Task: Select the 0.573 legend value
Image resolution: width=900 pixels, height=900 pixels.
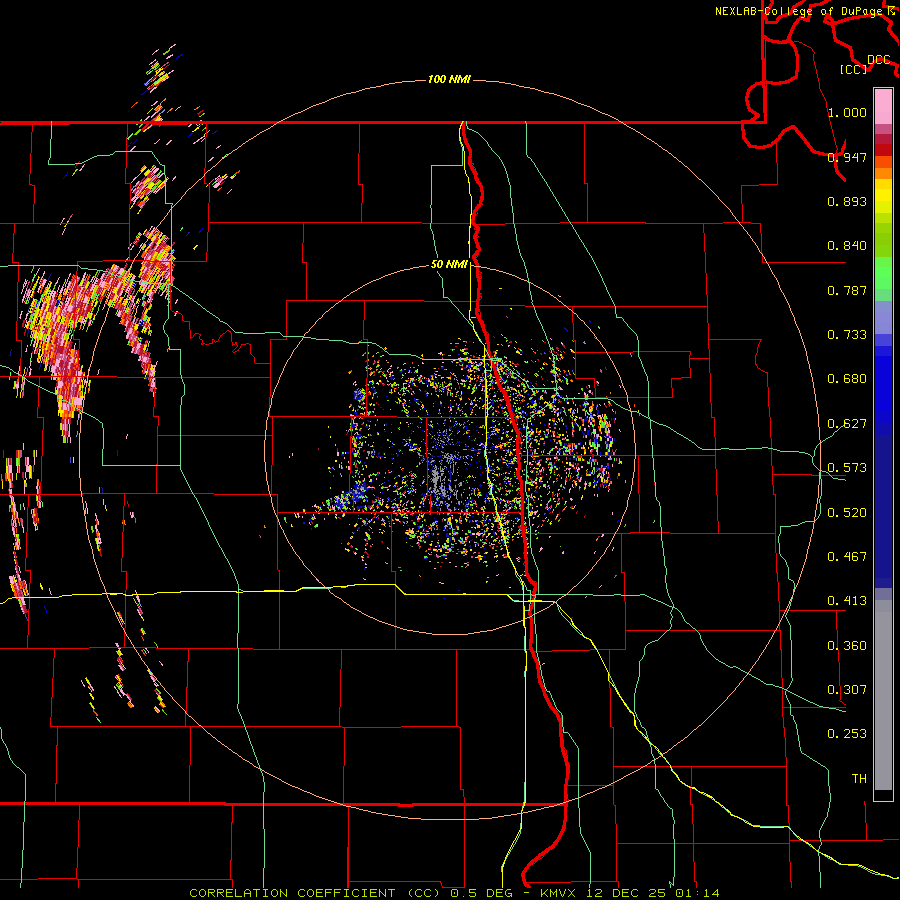Action: pos(847,468)
